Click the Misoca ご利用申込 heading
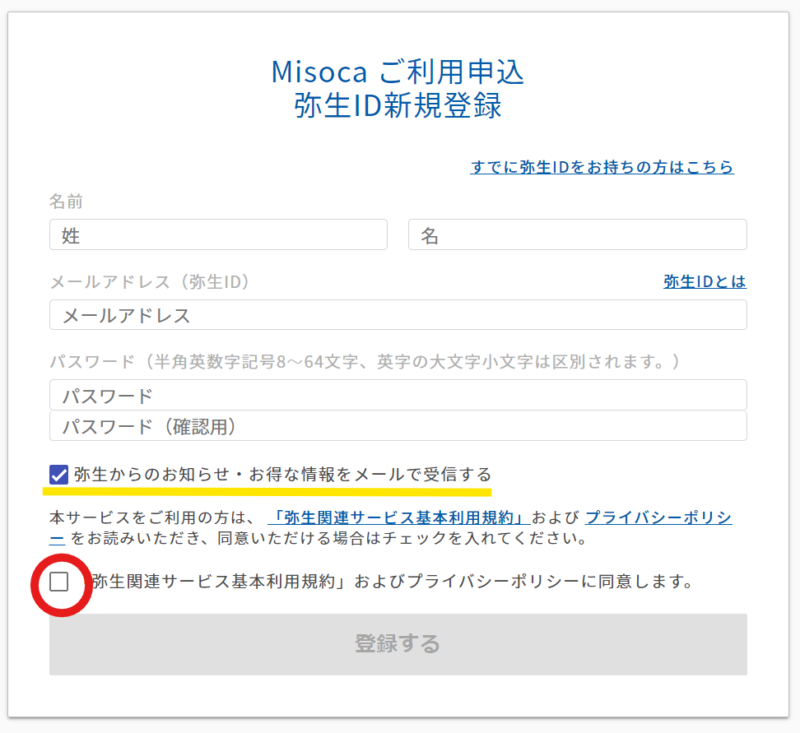Viewport: 800px width, 733px height. coord(398,72)
